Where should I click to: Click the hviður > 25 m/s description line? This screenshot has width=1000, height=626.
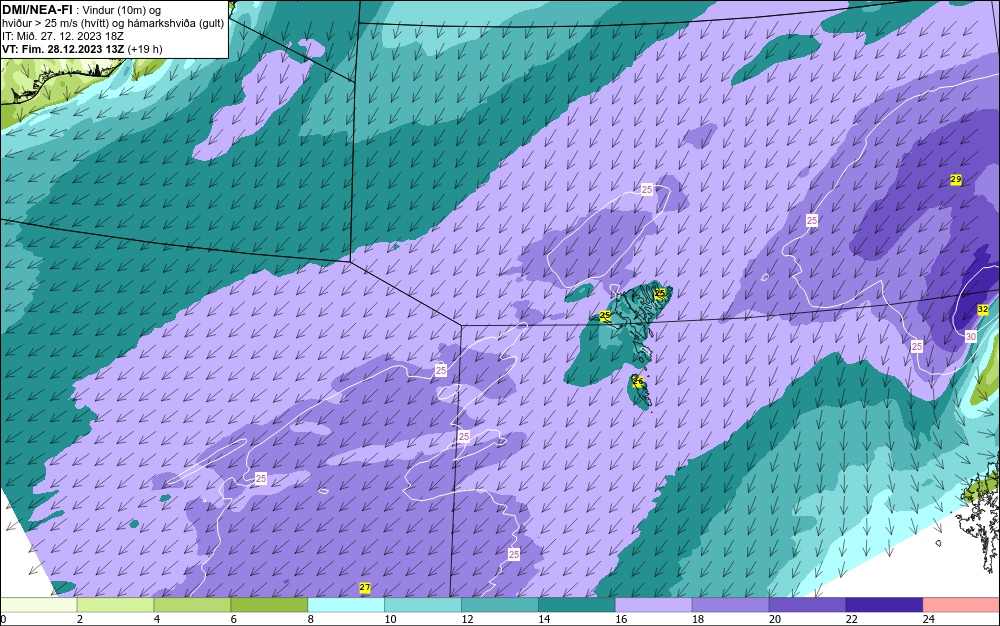pyautogui.click(x=113, y=23)
